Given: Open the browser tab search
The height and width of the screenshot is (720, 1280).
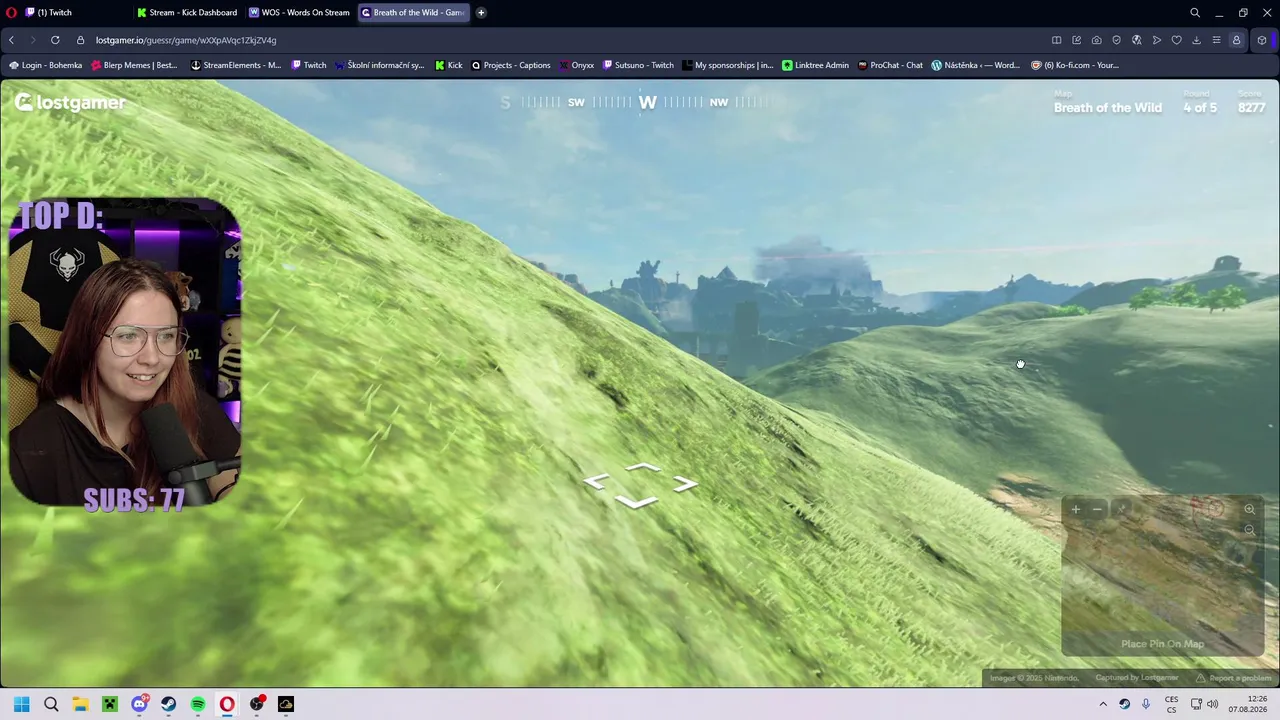Looking at the screenshot, I should coord(1195,13).
